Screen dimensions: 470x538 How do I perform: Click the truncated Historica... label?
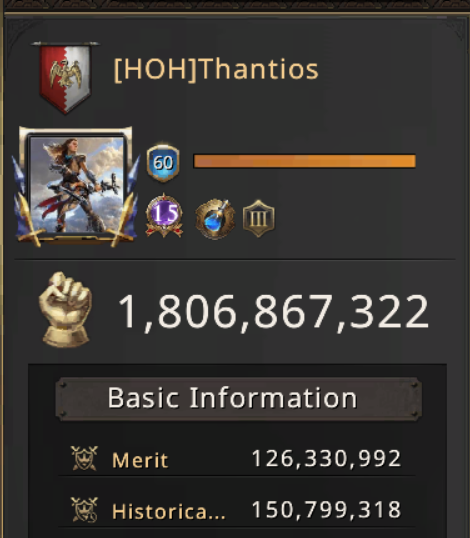(x=169, y=511)
